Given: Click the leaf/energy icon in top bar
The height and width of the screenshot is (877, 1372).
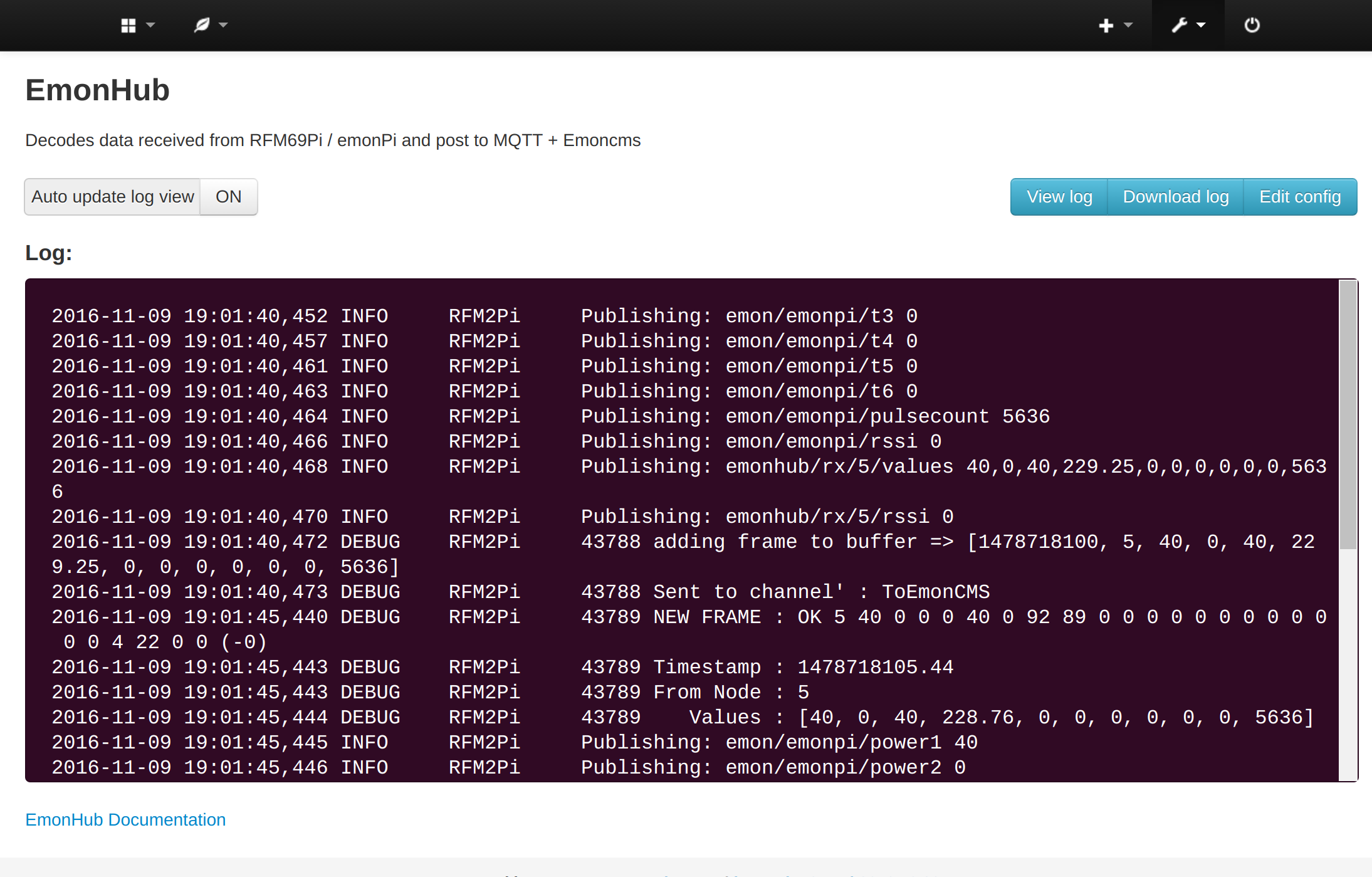Looking at the screenshot, I should point(199,25).
